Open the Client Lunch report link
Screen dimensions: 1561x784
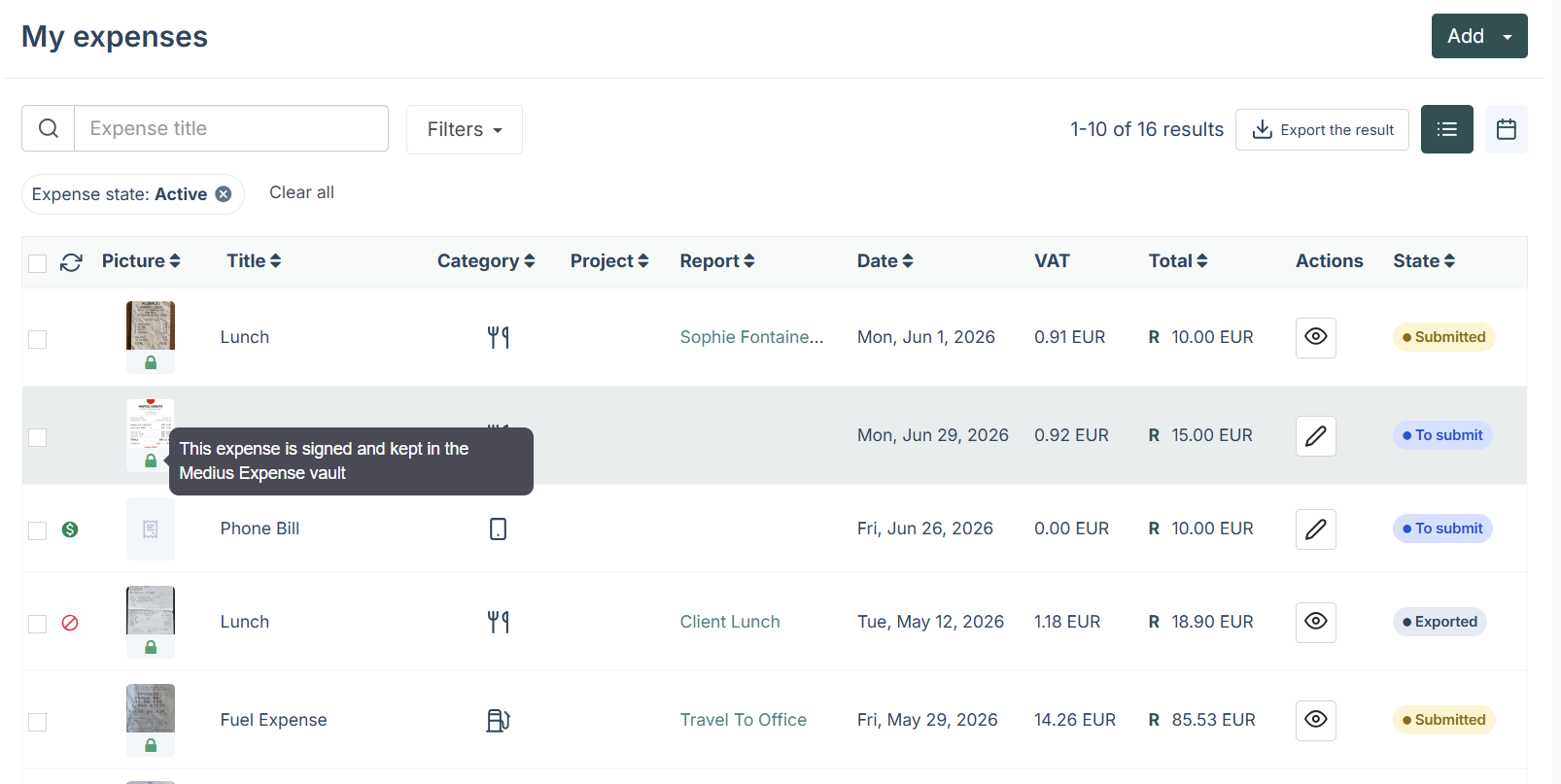[730, 622]
